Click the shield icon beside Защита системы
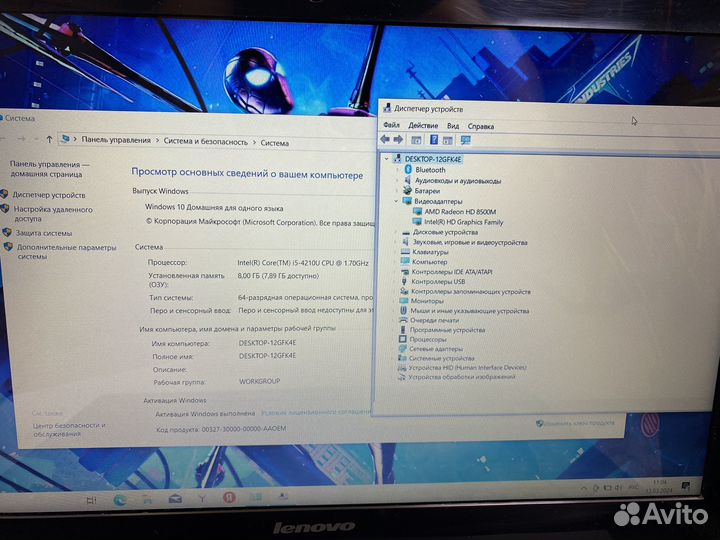Viewport: 720px width, 540px height. pyautogui.click(x=7, y=232)
